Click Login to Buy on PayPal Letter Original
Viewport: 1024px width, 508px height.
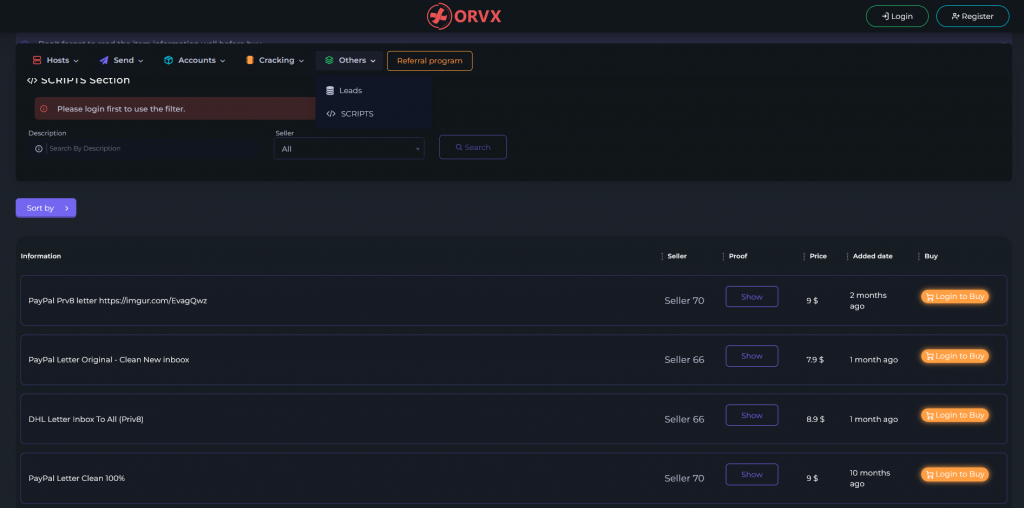(x=955, y=356)
